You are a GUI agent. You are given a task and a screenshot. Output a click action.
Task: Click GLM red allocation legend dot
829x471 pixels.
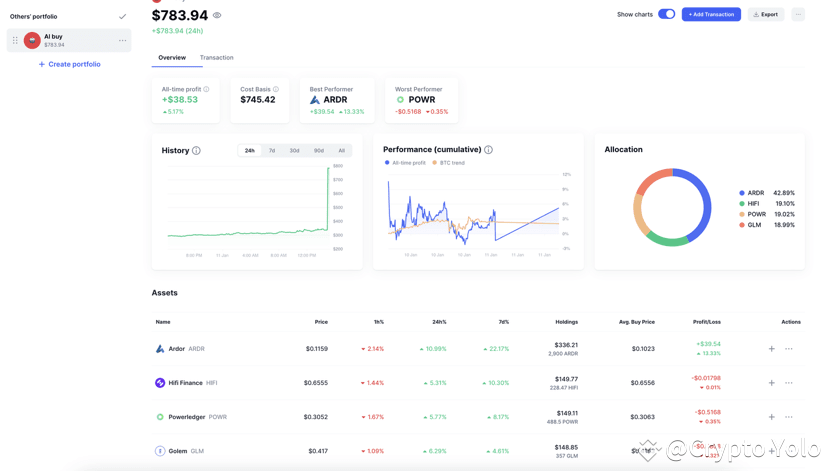tap(742, 225)
